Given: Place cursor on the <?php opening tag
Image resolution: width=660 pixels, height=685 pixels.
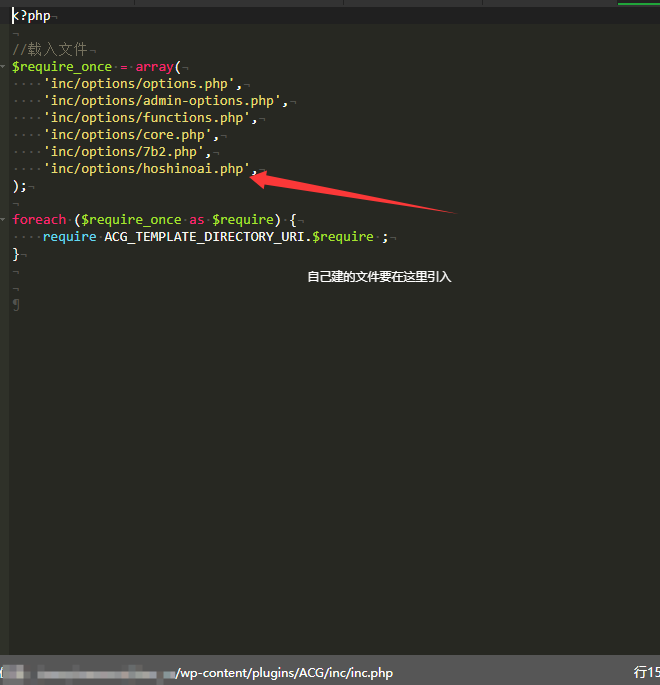Looking at the screenshot, I should (x=32, y=16).
